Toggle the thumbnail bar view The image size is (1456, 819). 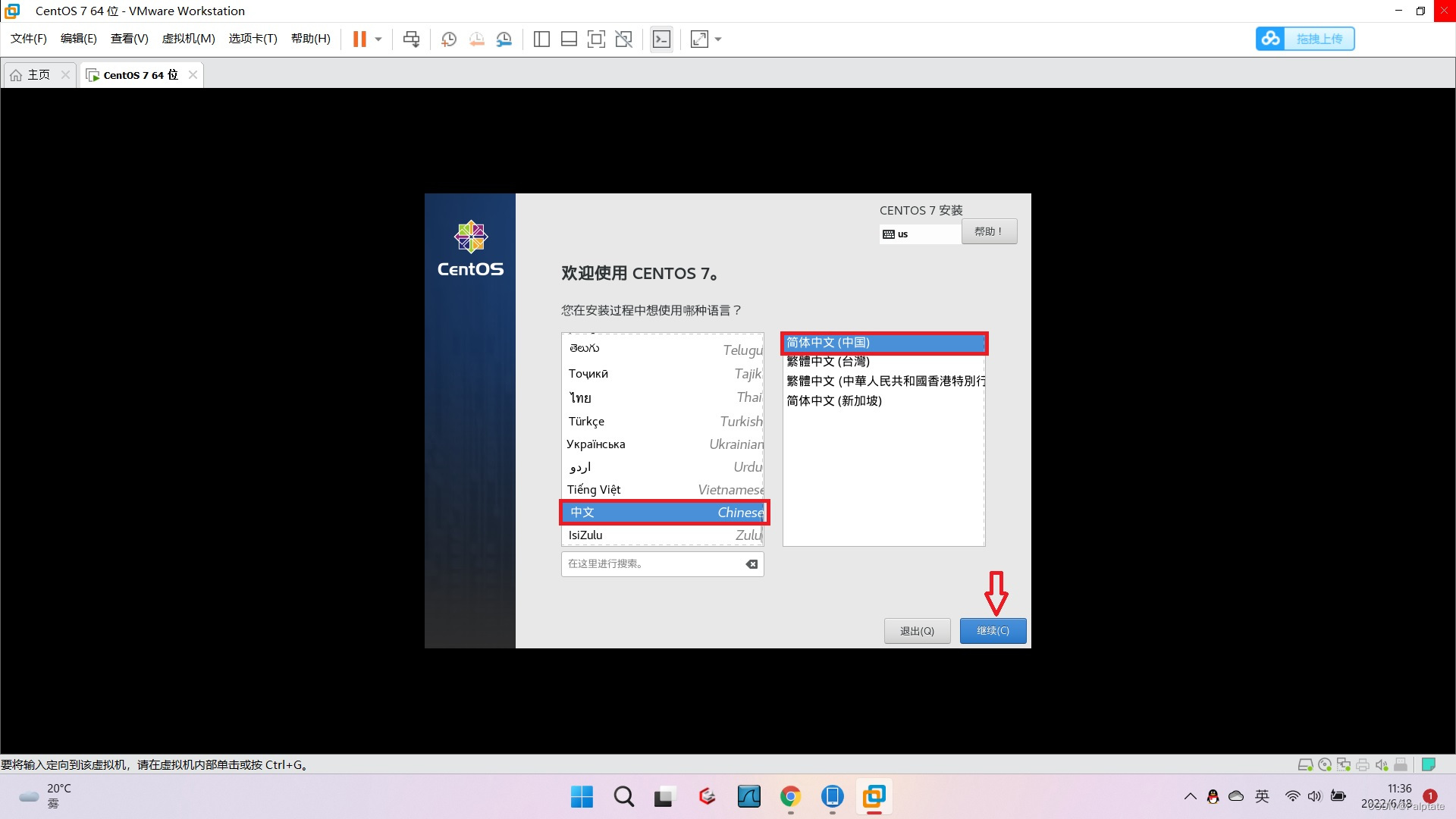coord(569,39)
